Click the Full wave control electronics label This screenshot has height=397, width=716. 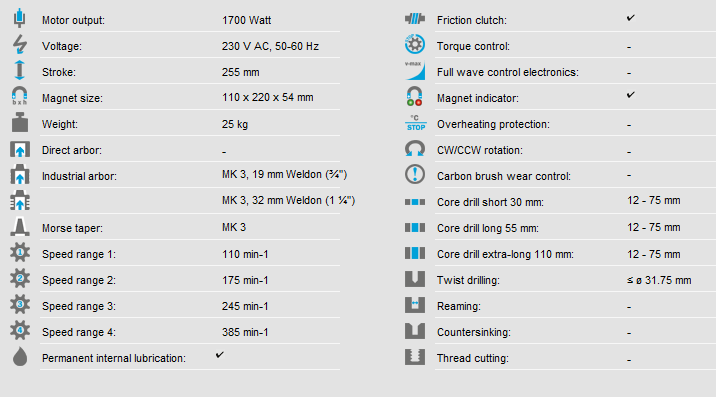pos(508,73)
